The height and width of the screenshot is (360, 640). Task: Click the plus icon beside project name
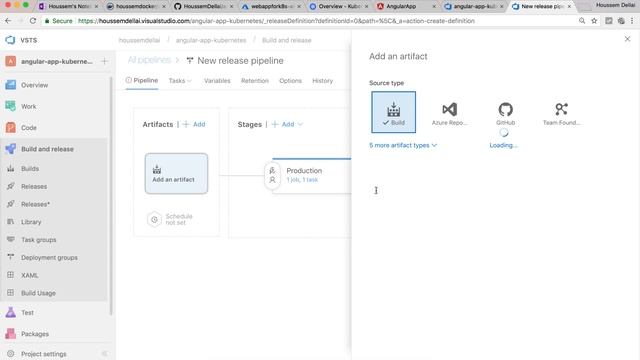tap(104, 61)
